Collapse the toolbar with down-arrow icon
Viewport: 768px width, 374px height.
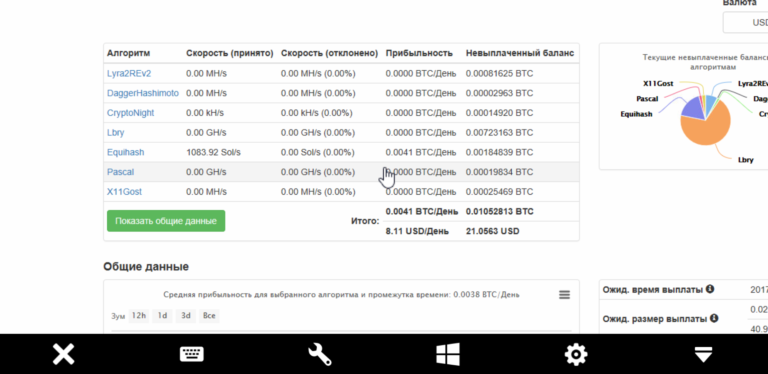(x=703, y=354)
